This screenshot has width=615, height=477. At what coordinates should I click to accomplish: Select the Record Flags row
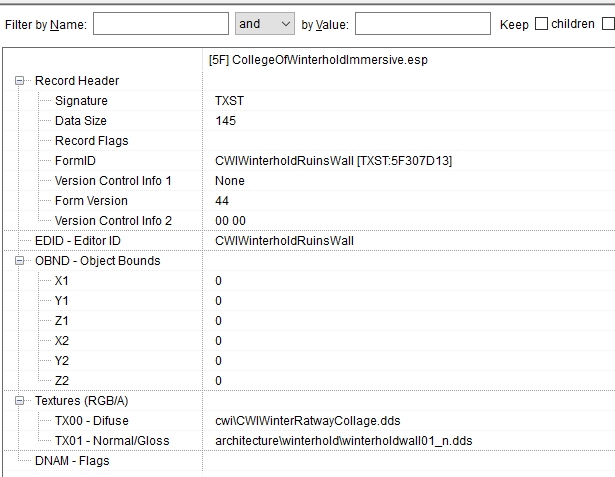tap(91, 141)
